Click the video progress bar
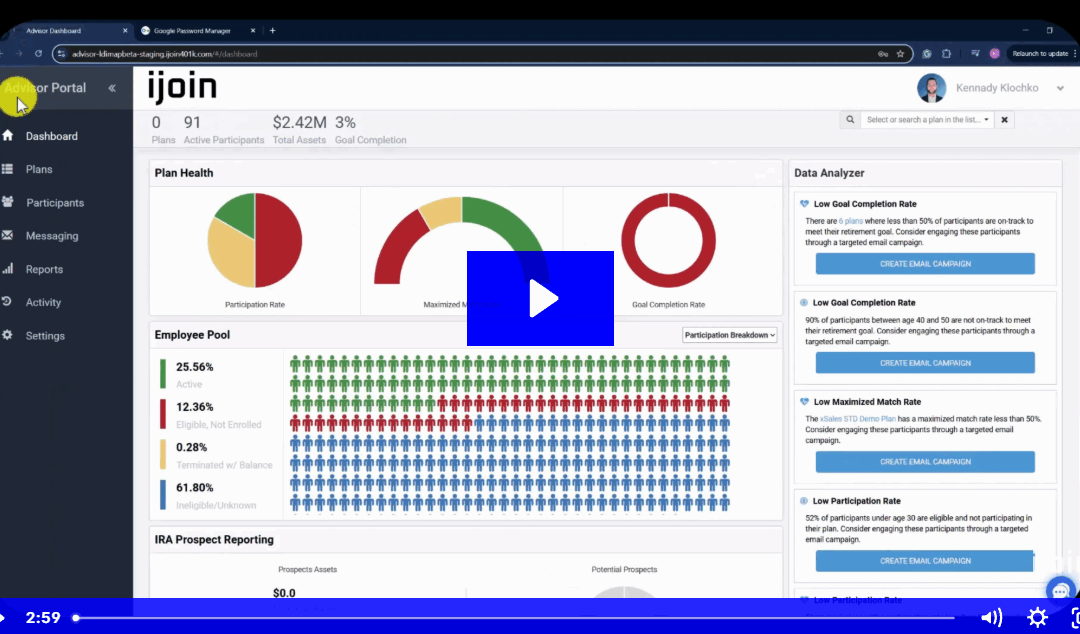Screen dimensions: 1080x634 coord(515,618)
